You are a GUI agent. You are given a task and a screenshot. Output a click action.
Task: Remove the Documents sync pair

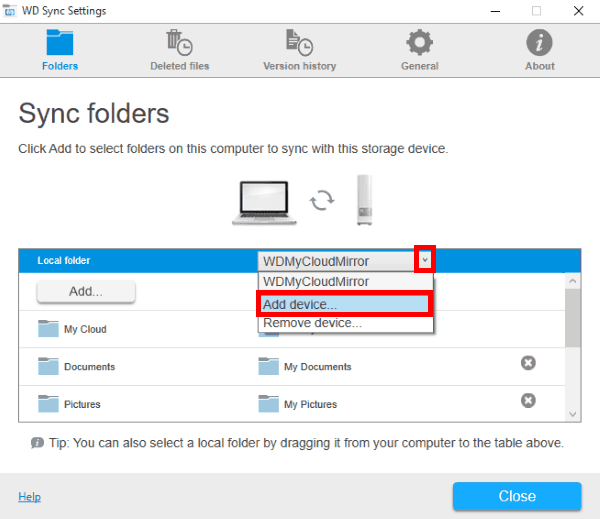pos(528,363)
